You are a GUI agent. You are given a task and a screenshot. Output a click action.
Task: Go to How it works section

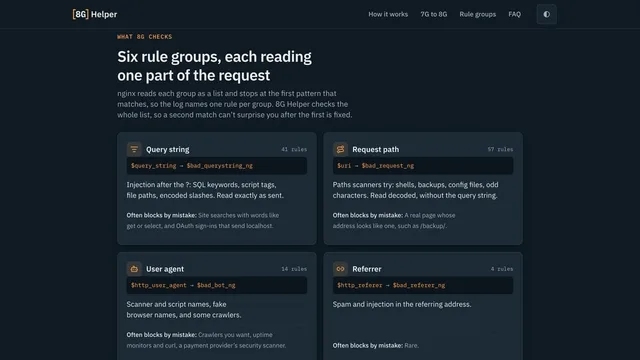coord(388,14)
